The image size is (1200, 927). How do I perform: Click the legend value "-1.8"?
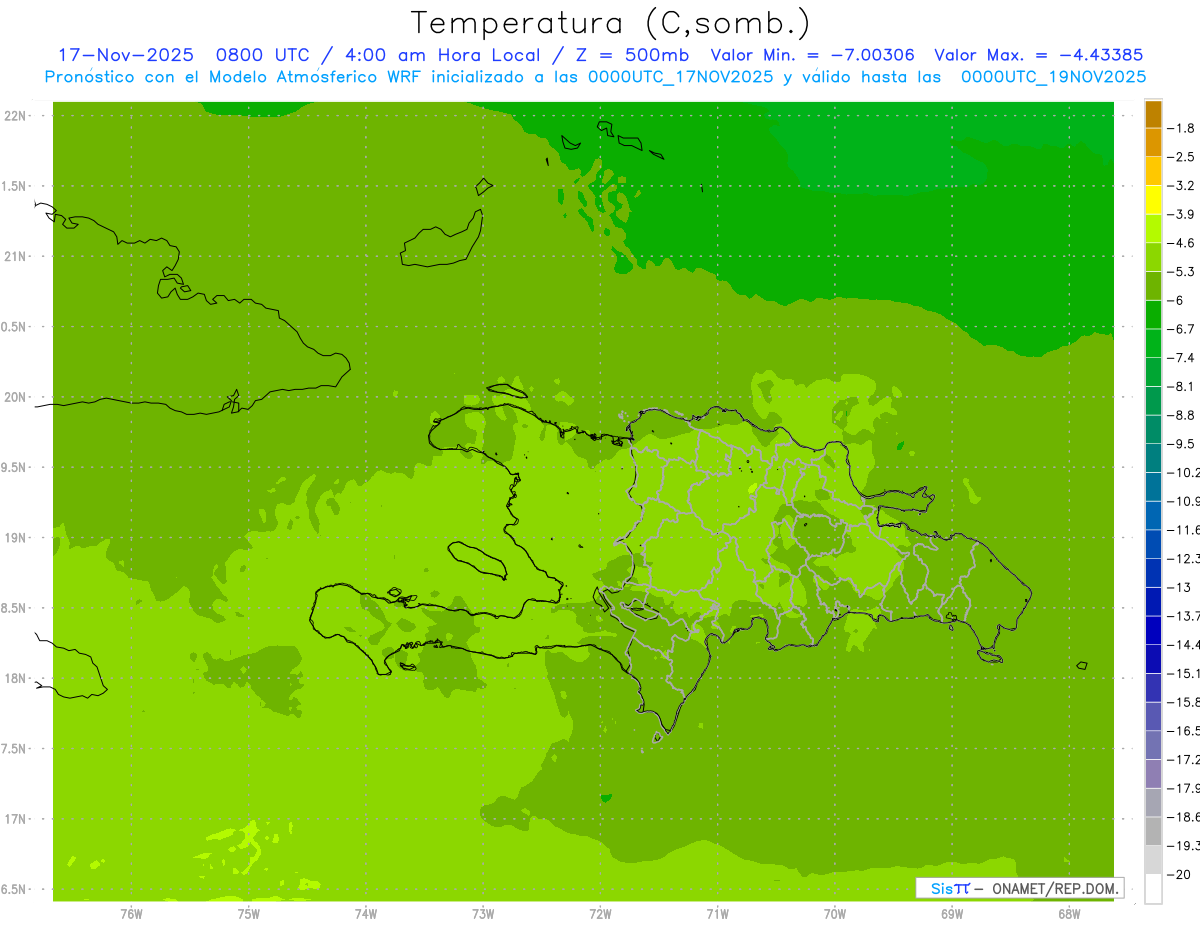pos(1183,128)
